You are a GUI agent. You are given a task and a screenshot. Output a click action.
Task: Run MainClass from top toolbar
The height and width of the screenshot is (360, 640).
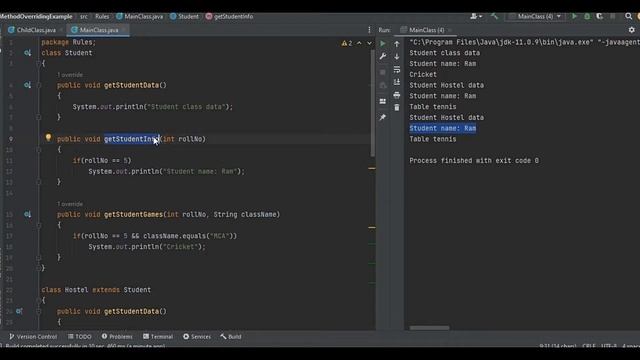pyautogui.click(x=574, y=16)
